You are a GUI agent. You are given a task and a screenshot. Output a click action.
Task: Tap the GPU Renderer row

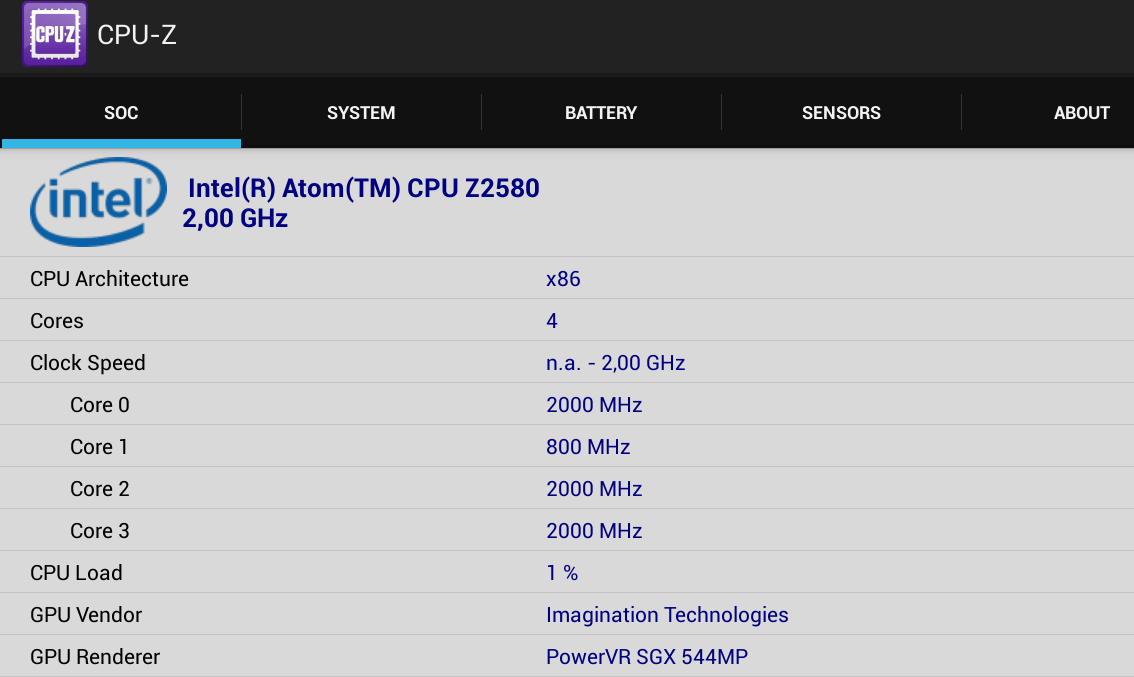coord(567,657)
